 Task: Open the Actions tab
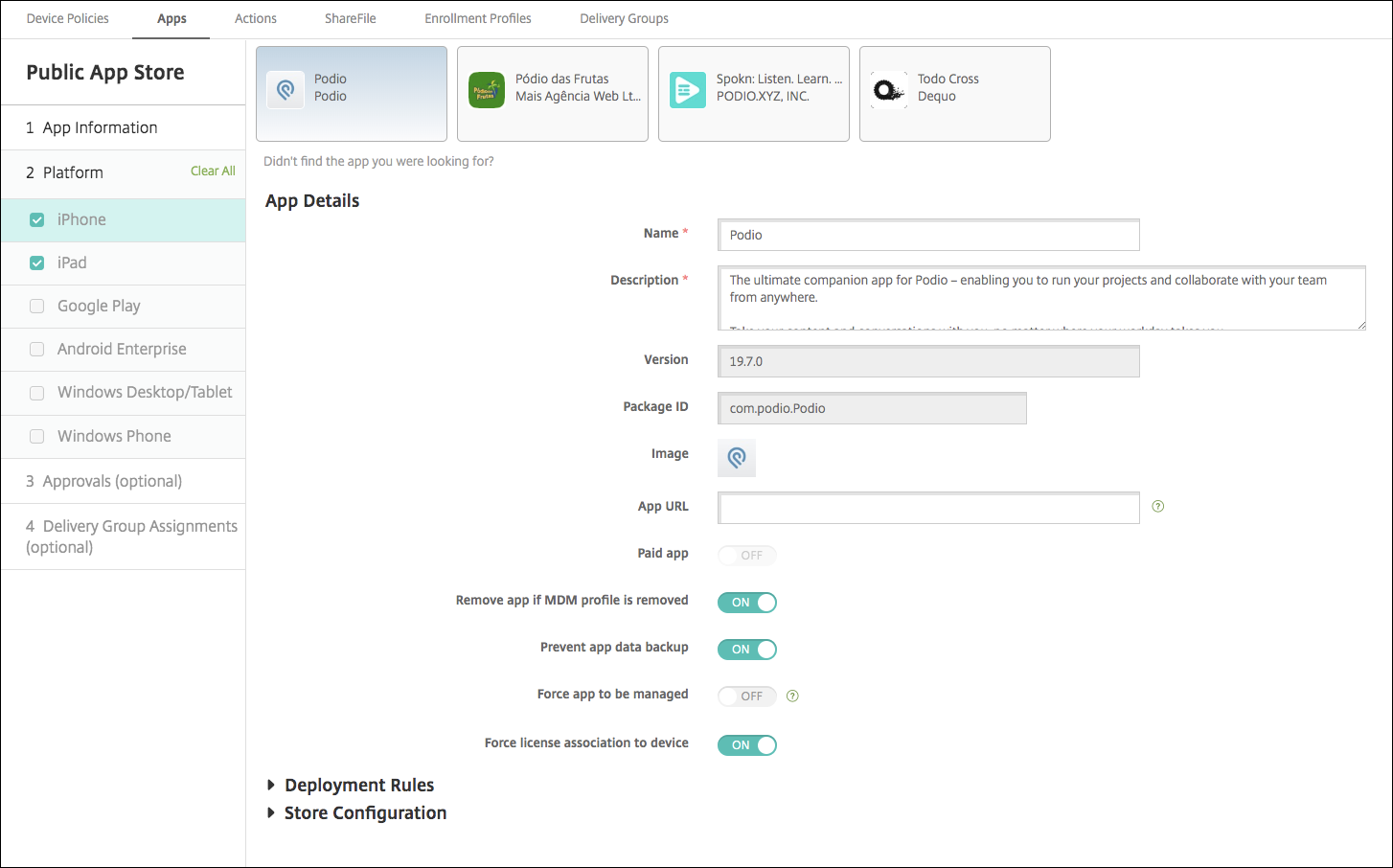click(256, 18)
